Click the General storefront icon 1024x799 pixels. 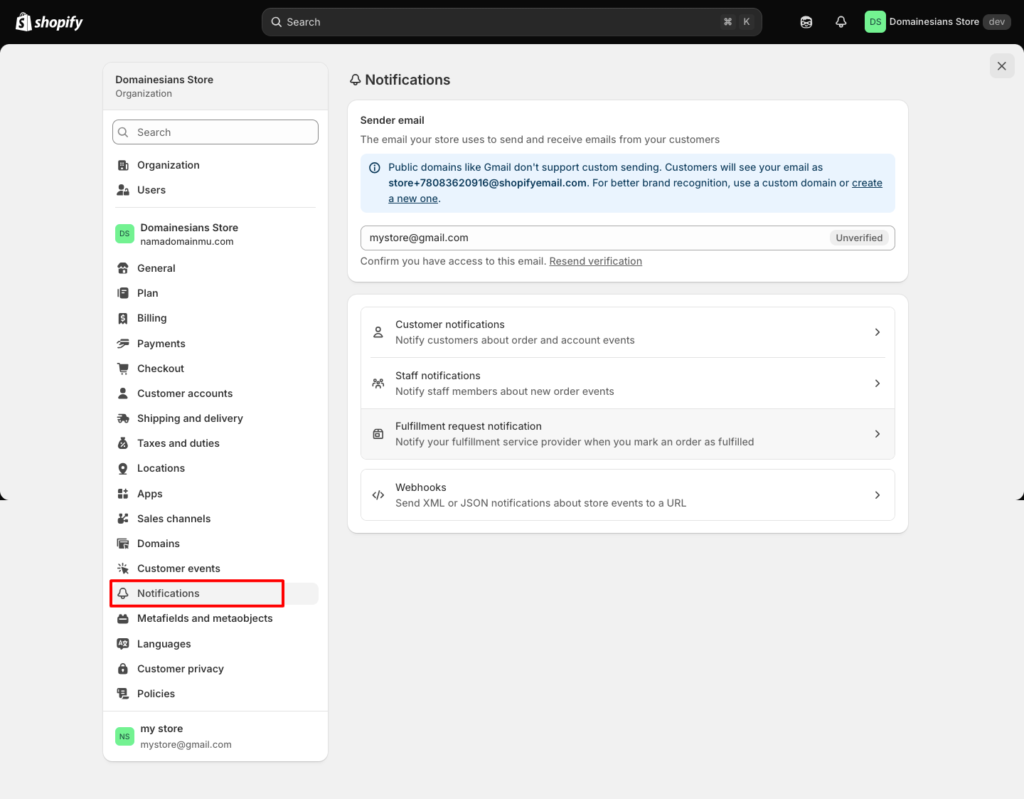(123, 269)
